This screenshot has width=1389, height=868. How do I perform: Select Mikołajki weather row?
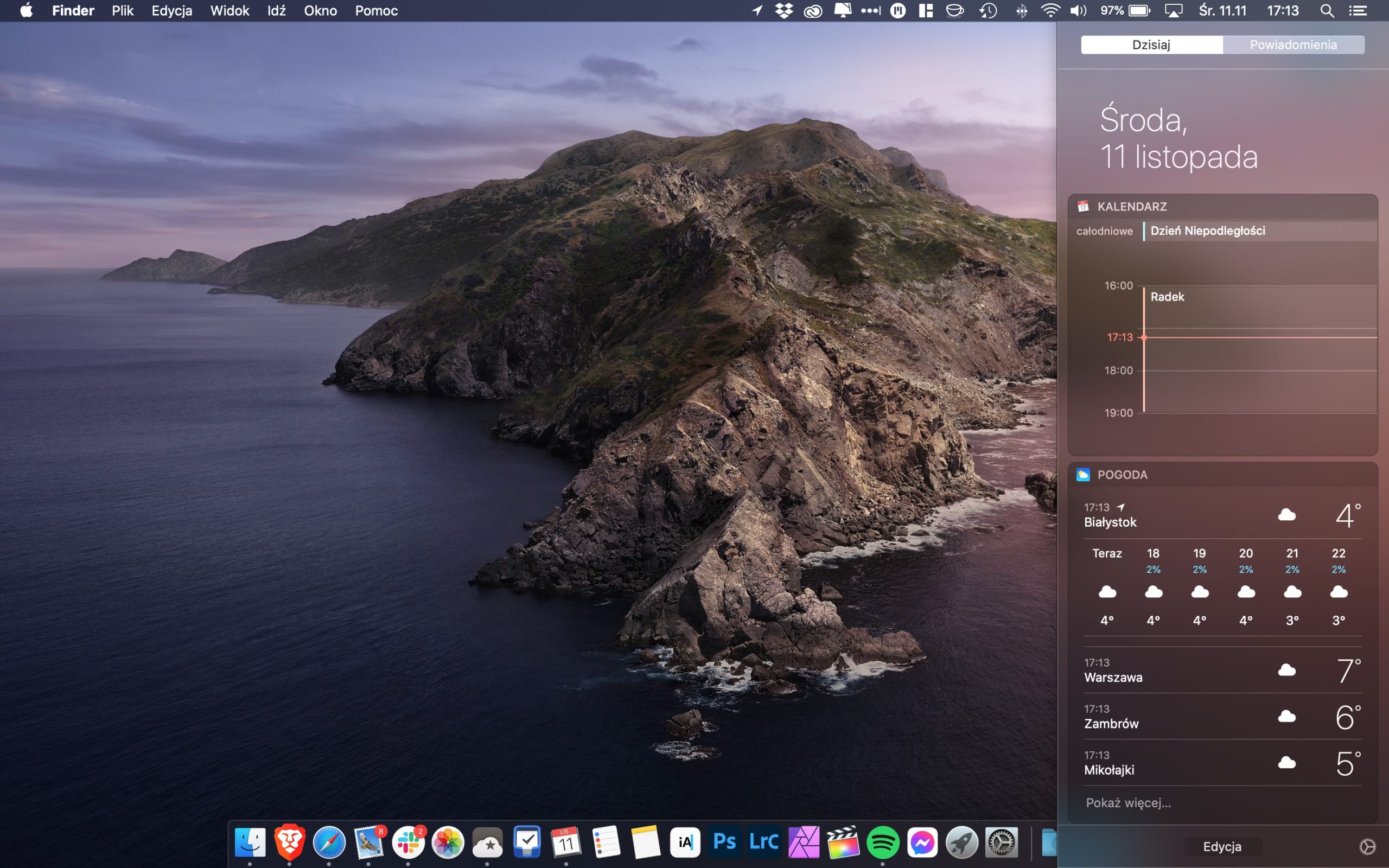coord(1222,763)
